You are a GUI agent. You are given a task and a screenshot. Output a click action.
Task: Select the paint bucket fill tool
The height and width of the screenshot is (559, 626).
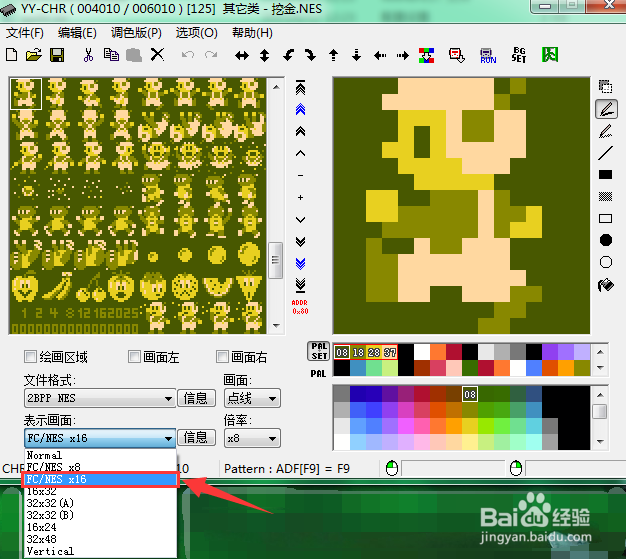coord(605,285)
